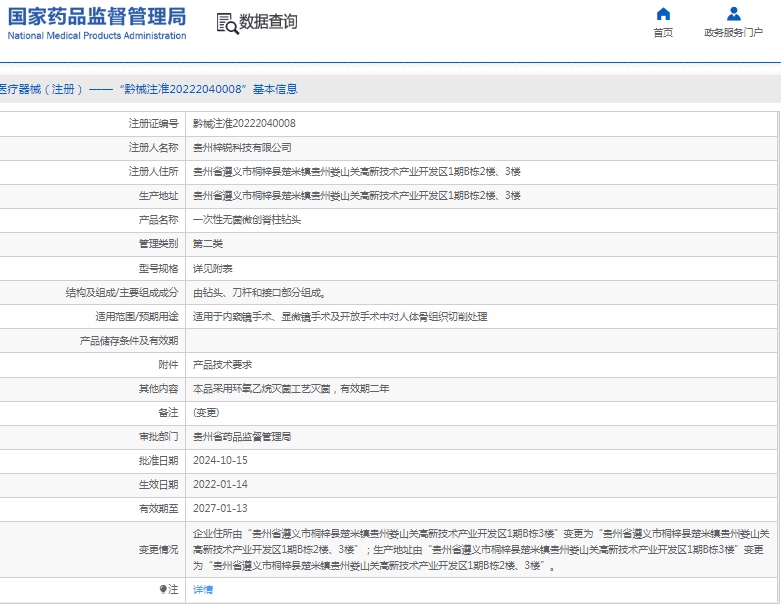Screen dimensions: 781x609
Task: Open the 政务服务门户 text label
Action: click(x=733, y=33)
